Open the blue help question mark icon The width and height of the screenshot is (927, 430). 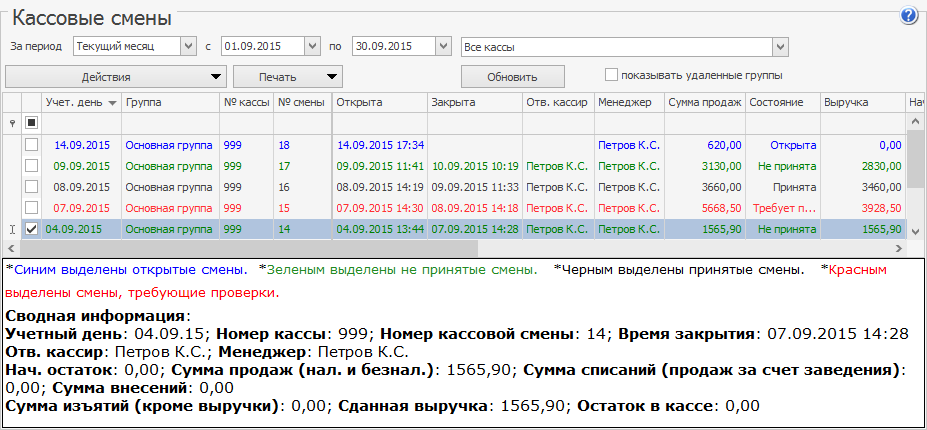click(x=909, y=16)
